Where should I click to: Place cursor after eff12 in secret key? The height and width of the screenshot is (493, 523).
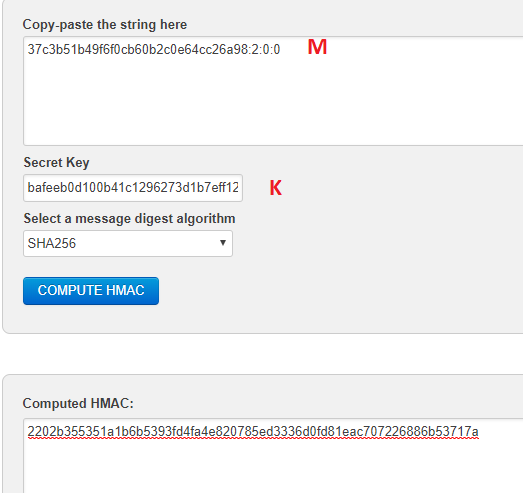(238, 188)
